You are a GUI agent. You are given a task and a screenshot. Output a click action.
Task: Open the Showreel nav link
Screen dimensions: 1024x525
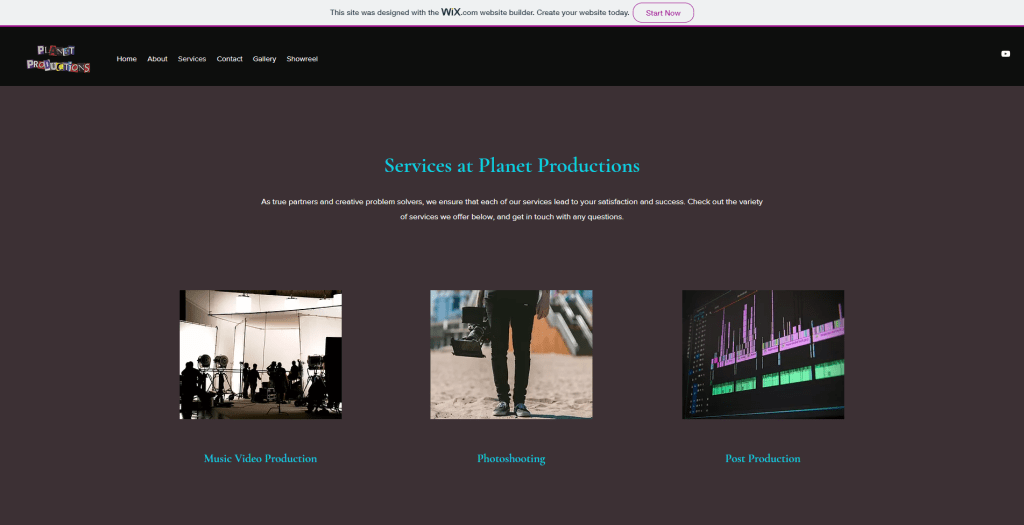[302, 59]
